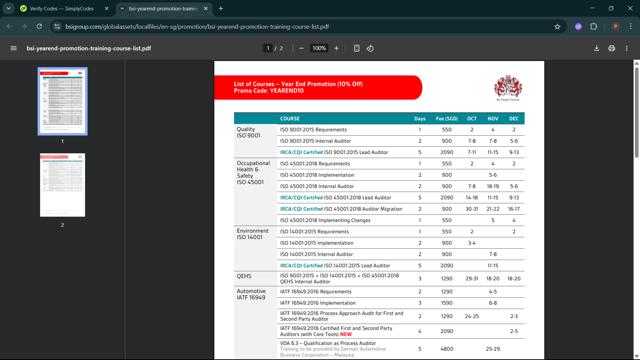Click ISO 45001:2018 Implementing Changes course

tap(325, 220)
